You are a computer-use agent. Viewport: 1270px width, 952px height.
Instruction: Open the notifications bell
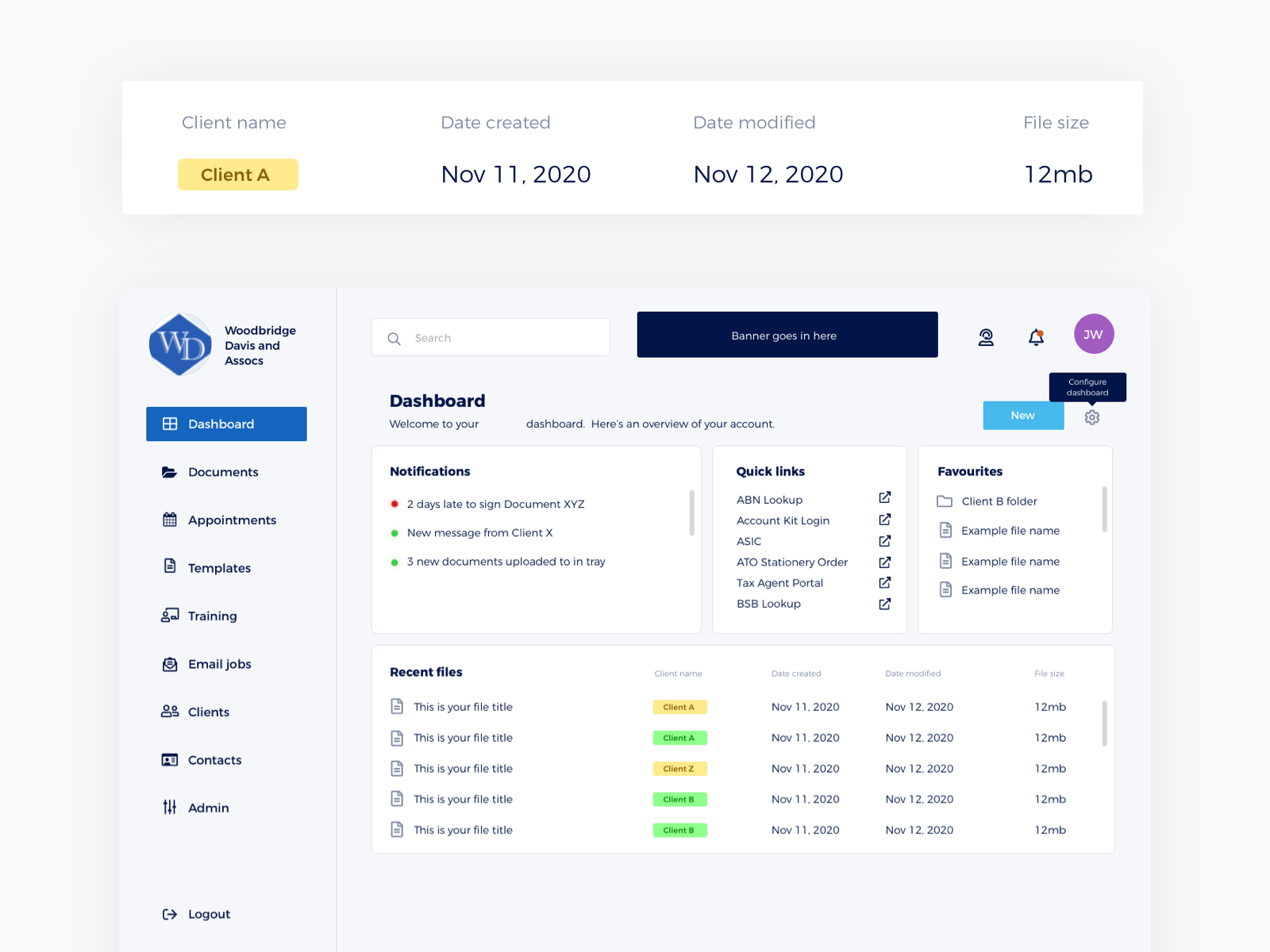click(1036, 336)
